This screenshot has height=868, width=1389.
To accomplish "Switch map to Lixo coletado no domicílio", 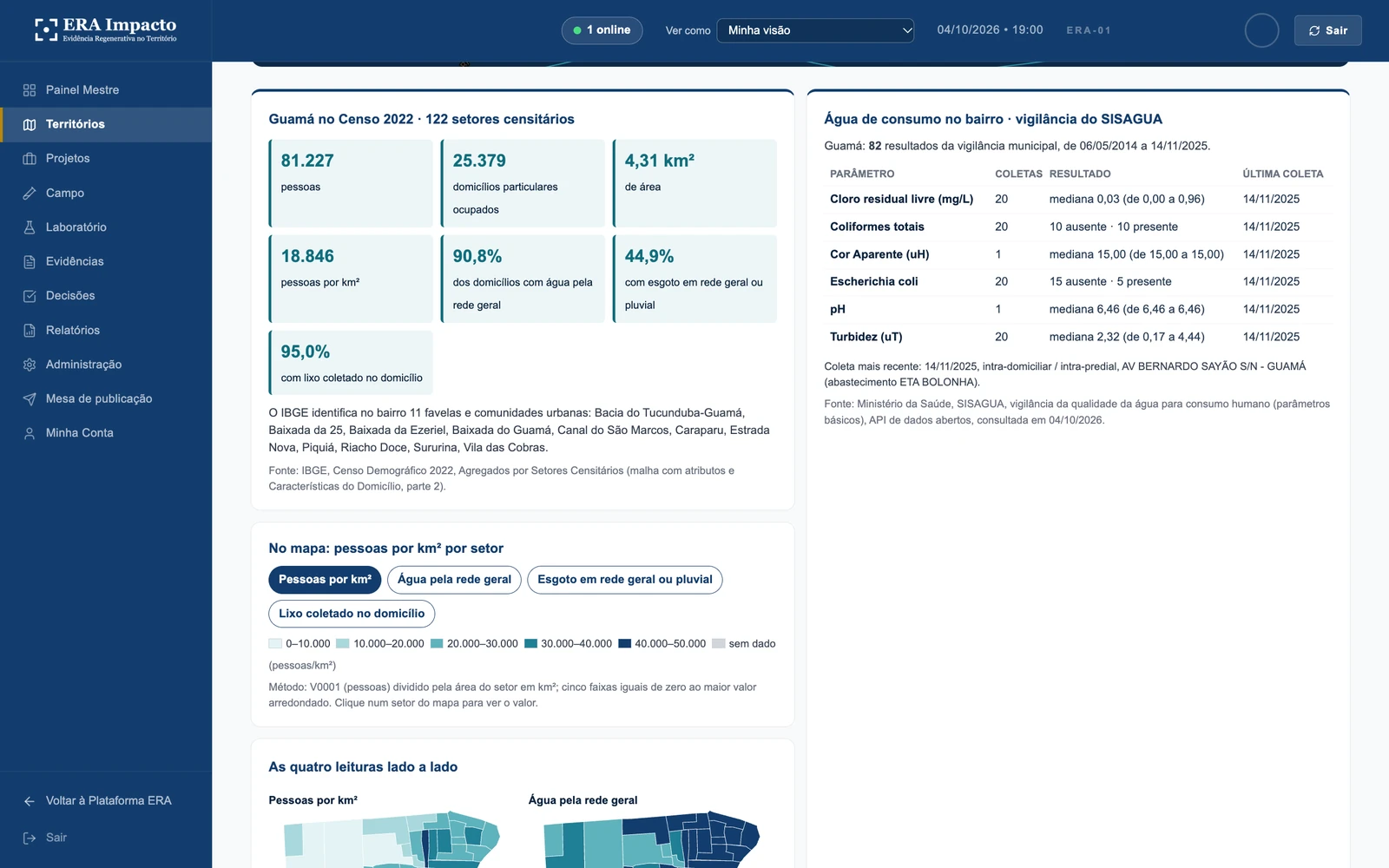I will click(352, 614).
